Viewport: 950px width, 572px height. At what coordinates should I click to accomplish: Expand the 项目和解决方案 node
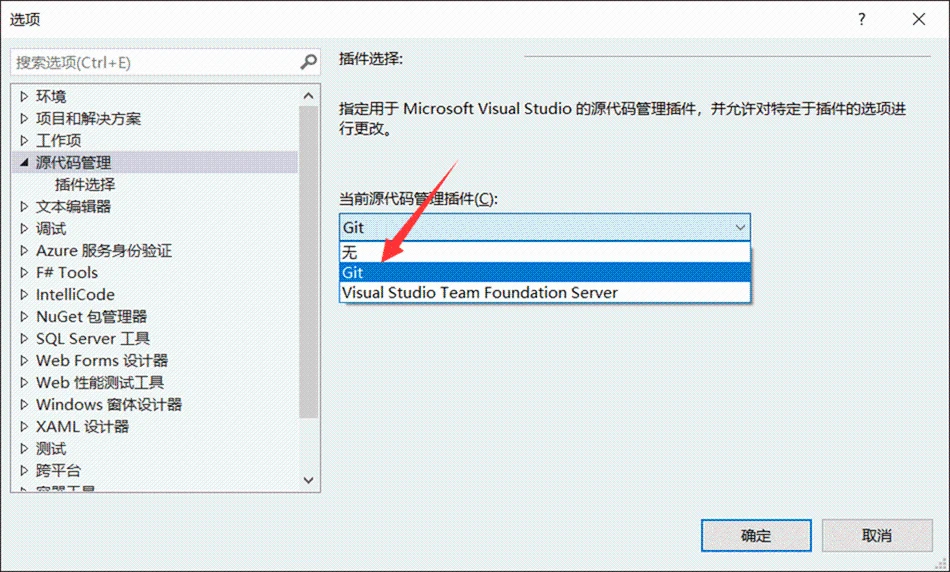[24, 118]
